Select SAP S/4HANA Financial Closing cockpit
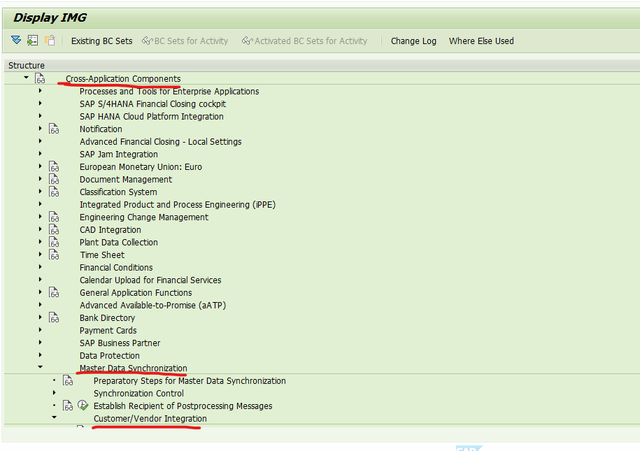The width and height of the screenshot is (640, 451). (152, 104)
